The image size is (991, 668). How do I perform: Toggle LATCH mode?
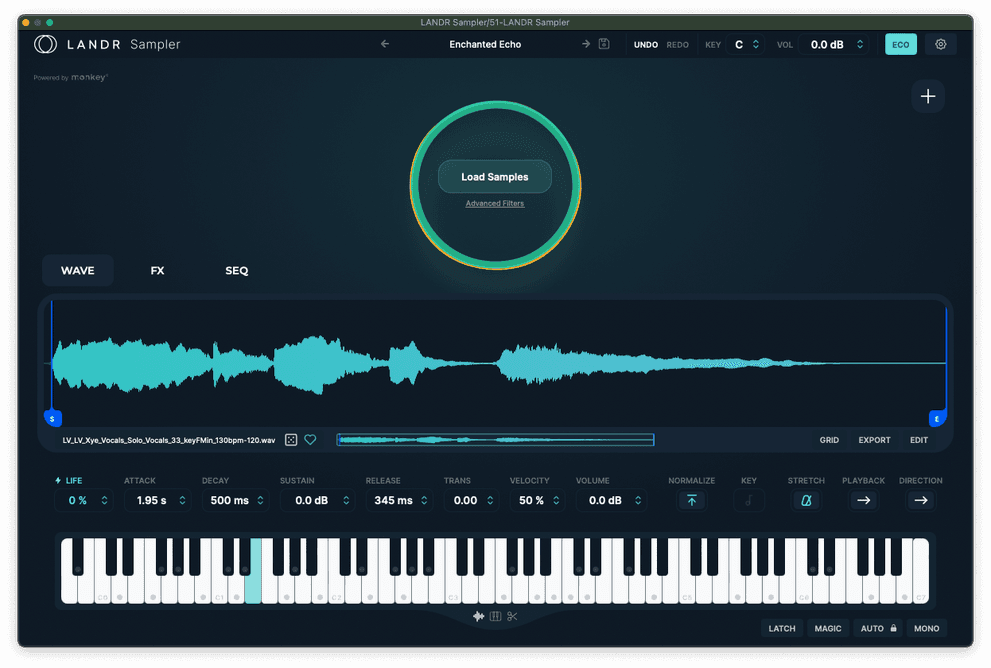781,628
